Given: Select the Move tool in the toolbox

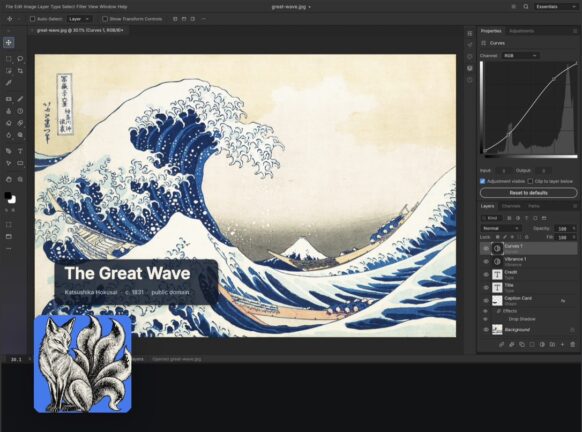Looking at the screenshot, I should pyautogui.click(x=9, y=42).
